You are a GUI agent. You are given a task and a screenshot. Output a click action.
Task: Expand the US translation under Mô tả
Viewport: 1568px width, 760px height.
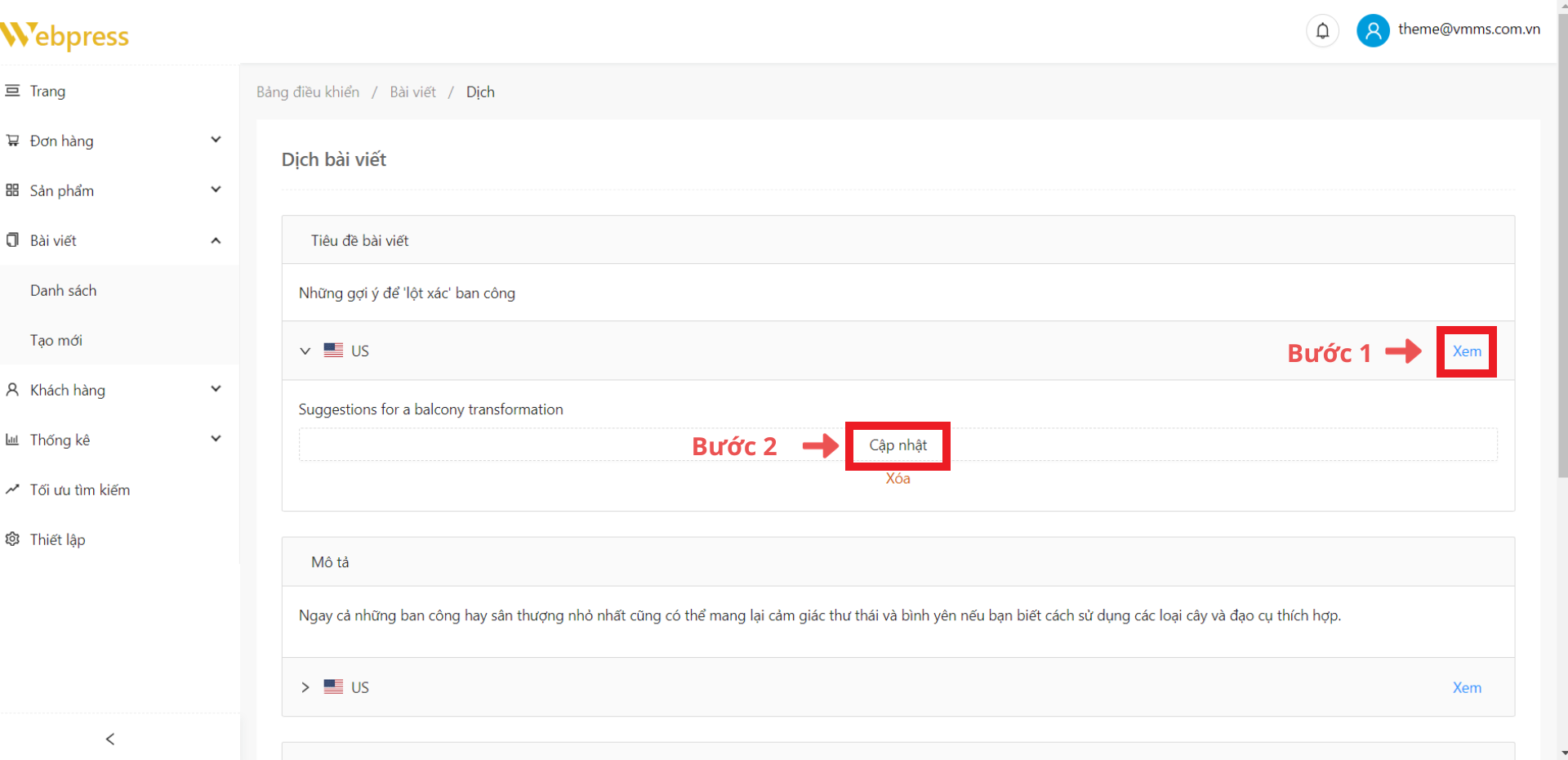[305, 687]
